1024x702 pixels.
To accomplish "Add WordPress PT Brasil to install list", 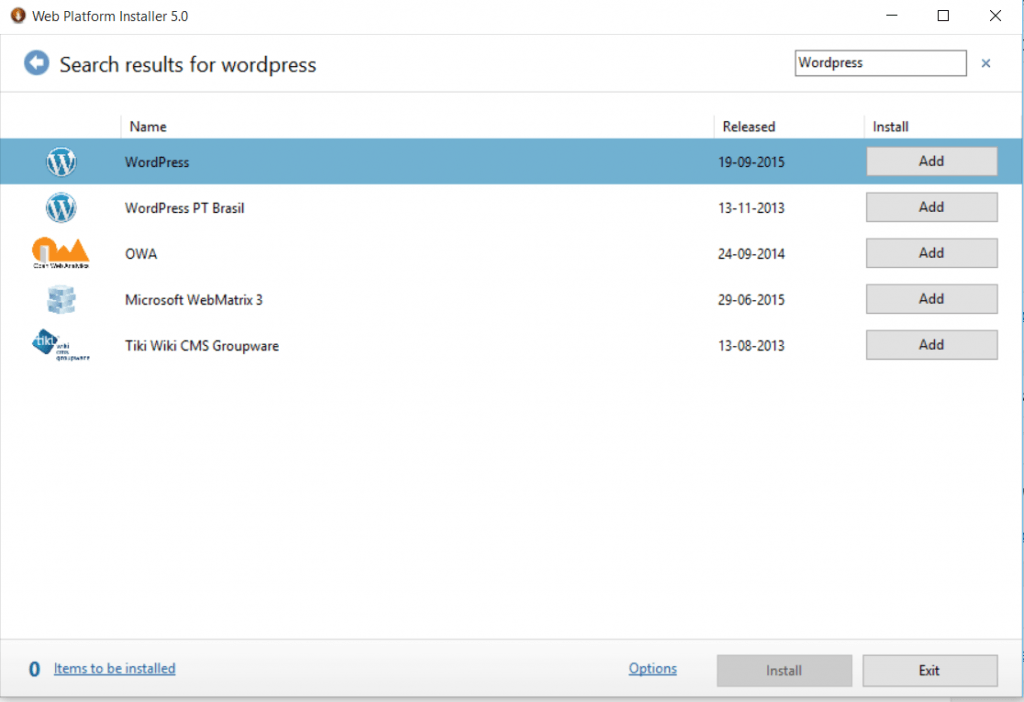I will pyautogui.click(x=931, y=207).
